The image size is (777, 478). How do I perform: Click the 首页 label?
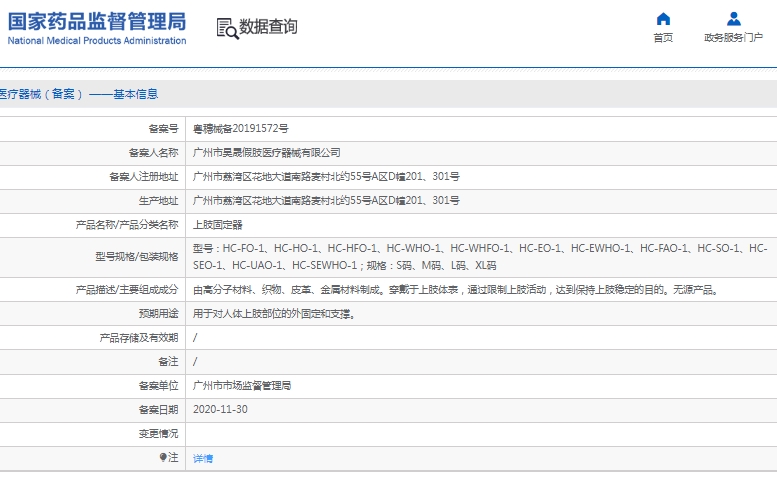(663, 38)
